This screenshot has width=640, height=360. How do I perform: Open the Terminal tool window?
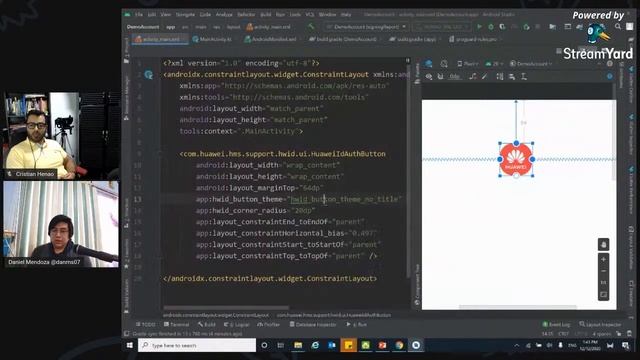[x=176, y=324]
